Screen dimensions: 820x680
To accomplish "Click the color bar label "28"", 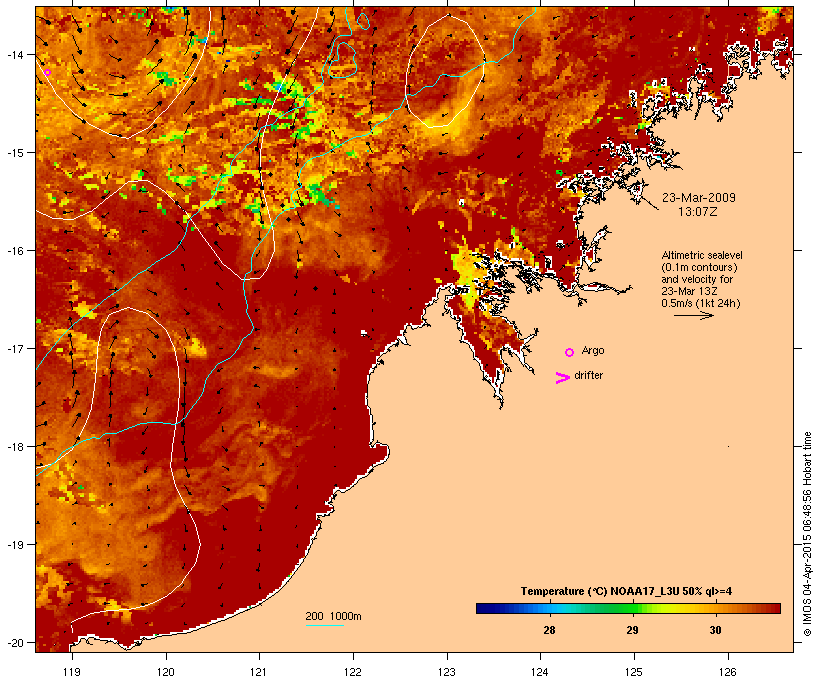I will click(549, 630).
